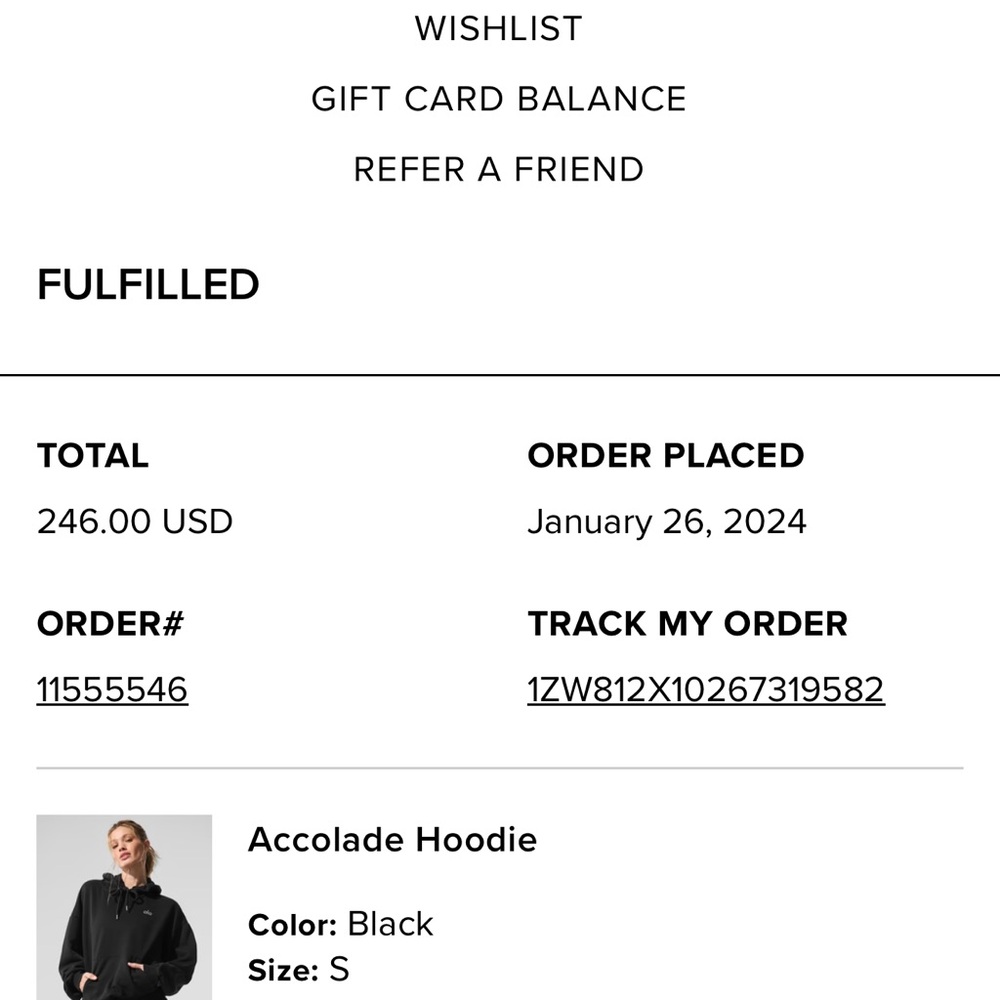Viewport: 1000px width, 1000px height.
Task: Go to Gift Card Balance
Action: pos(498,99)
